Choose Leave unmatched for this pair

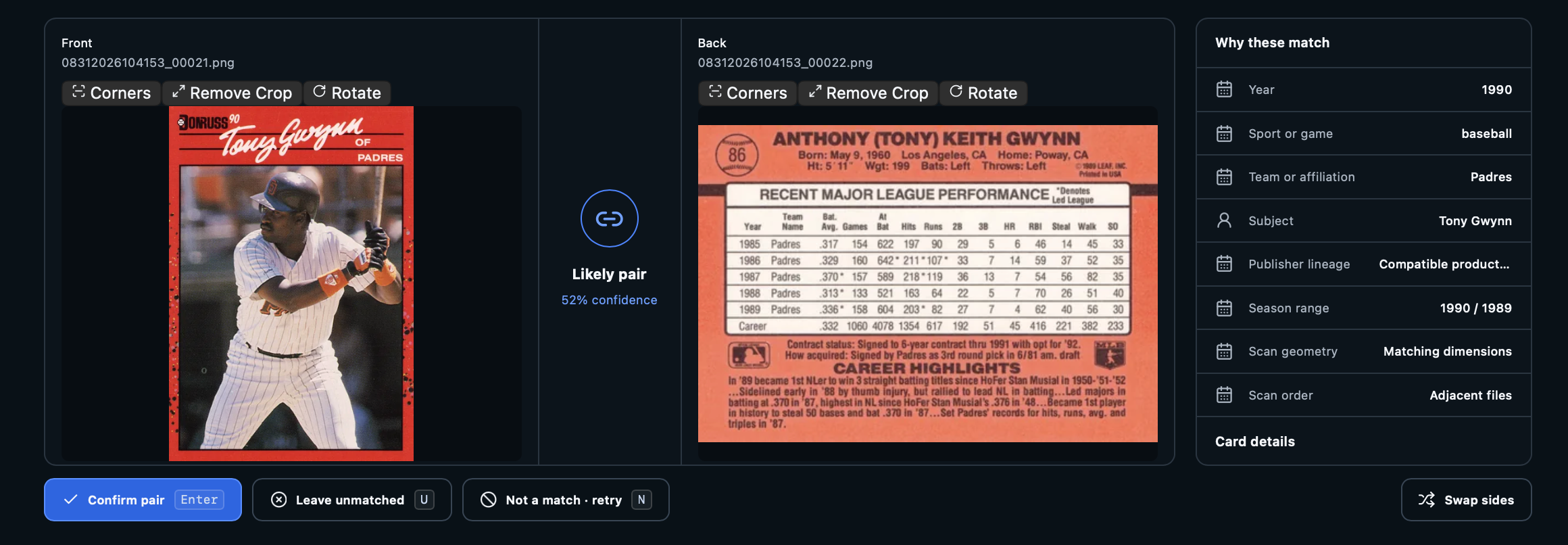(x=351, y=500)
